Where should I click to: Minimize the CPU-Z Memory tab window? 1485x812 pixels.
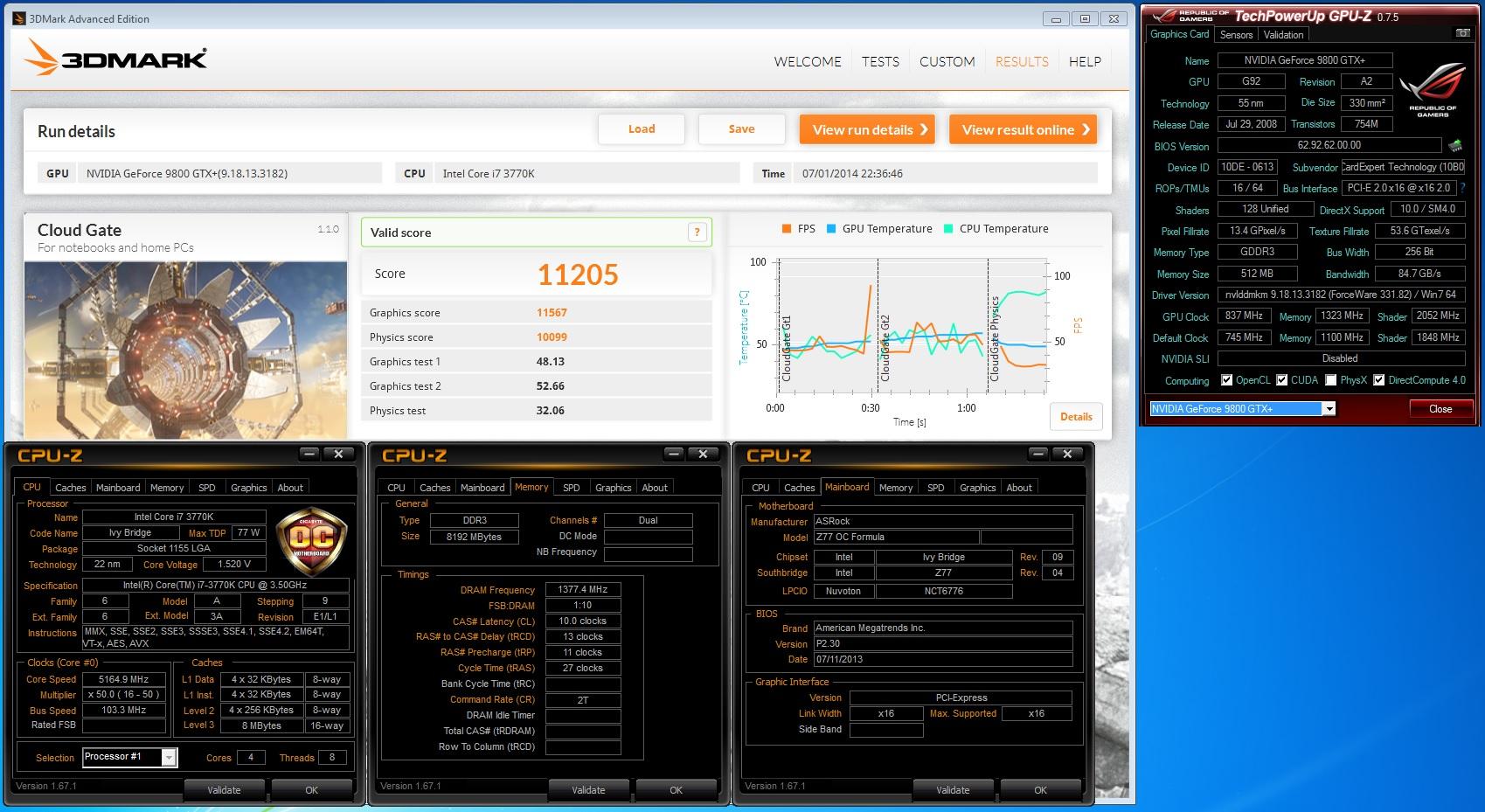tap(674, 454)
